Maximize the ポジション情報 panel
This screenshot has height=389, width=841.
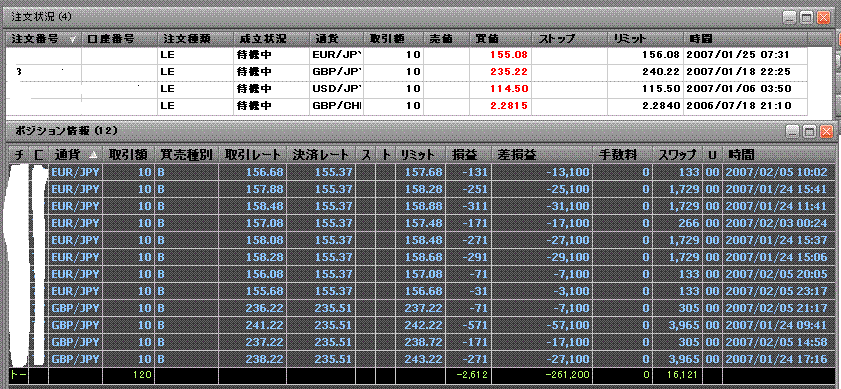[x=809, y=131]
